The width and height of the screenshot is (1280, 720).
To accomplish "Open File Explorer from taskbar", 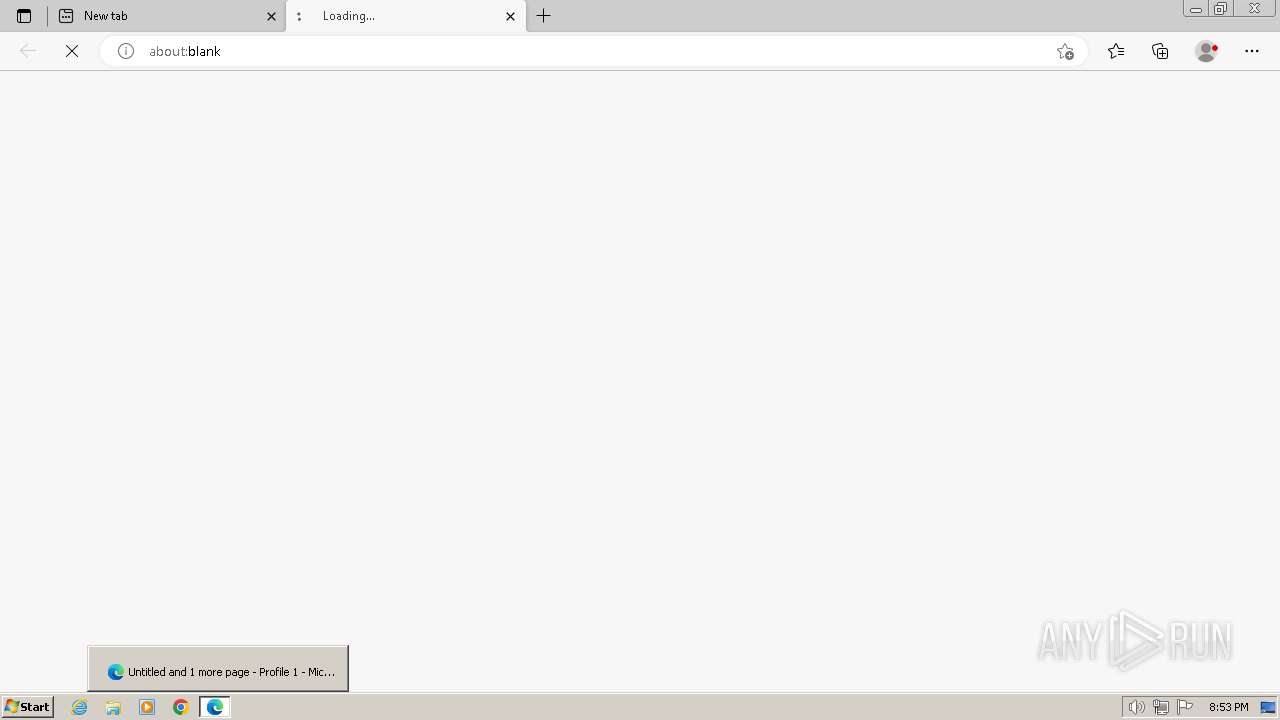I will pos(113,707).
